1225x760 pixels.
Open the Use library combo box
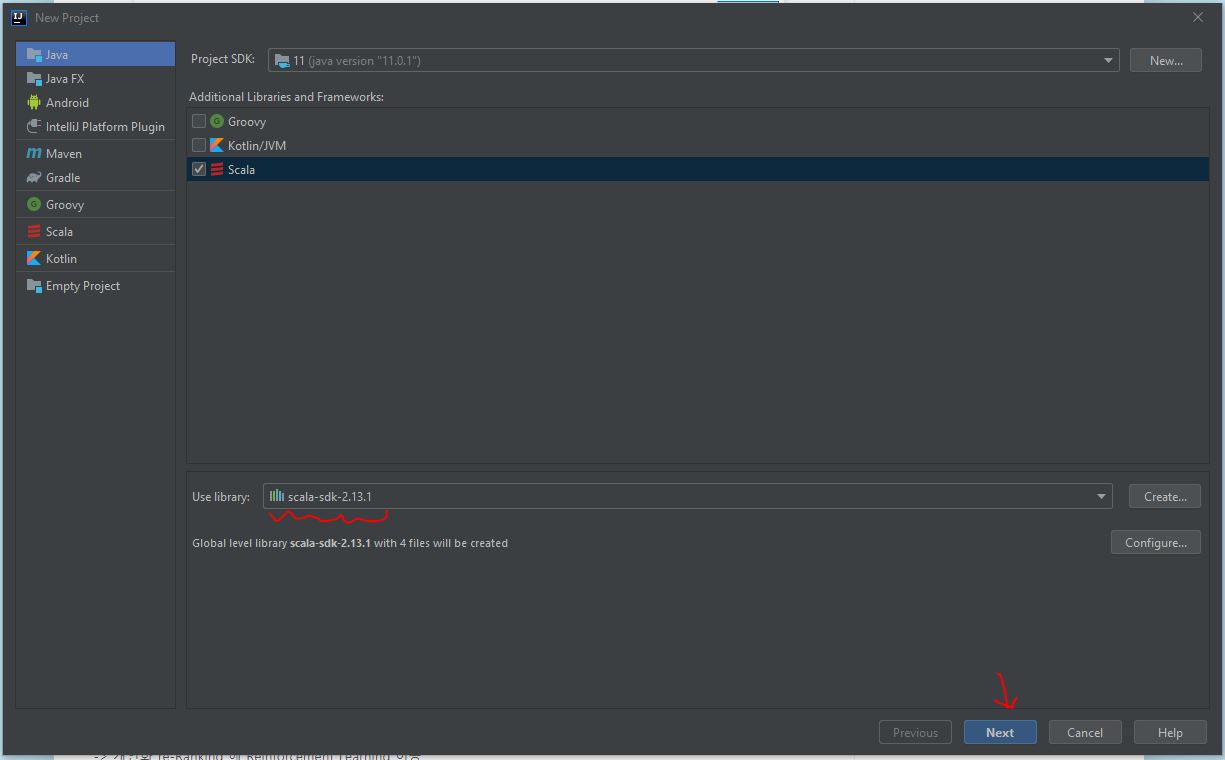(687, 496)
